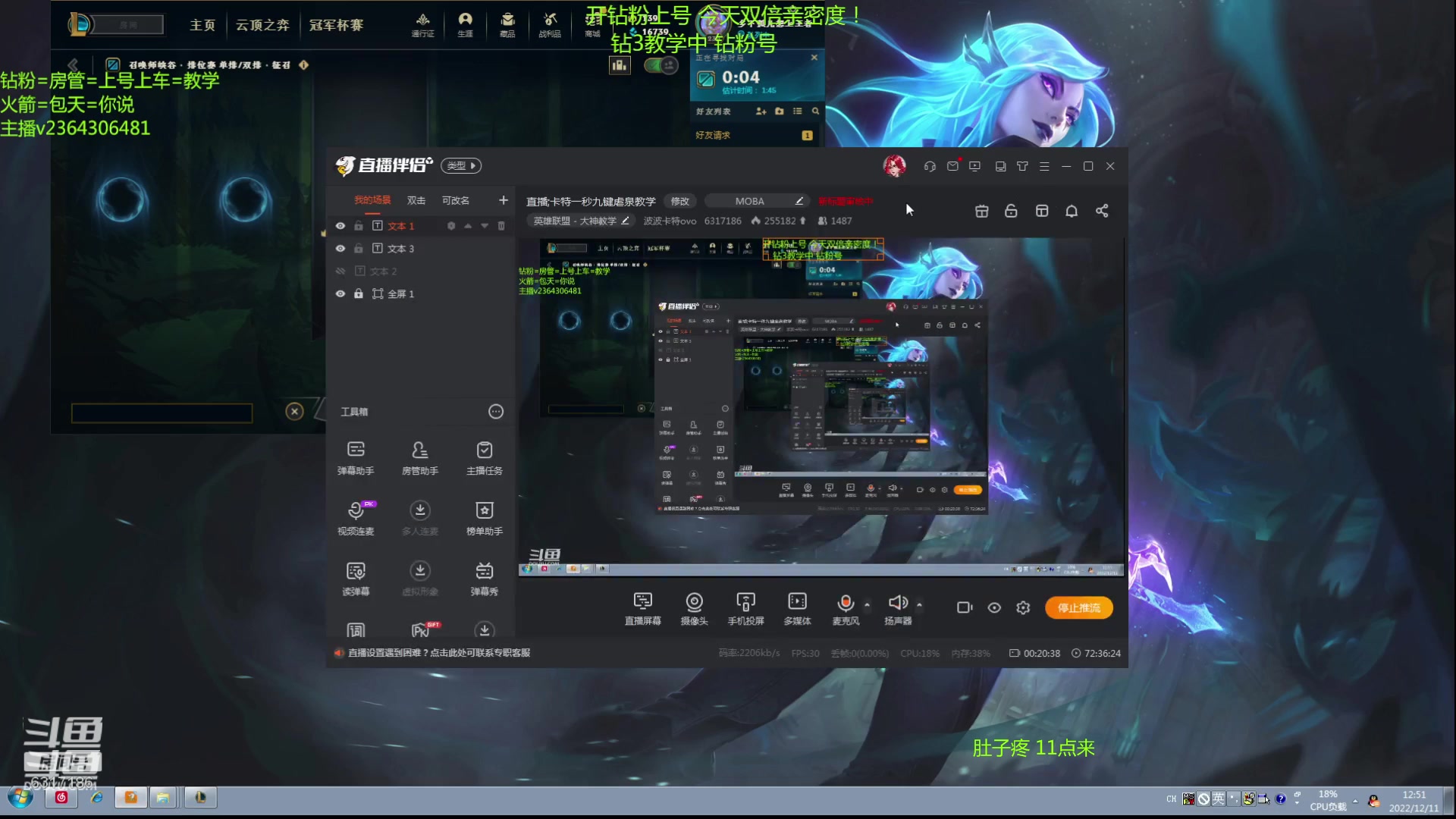
Task: Switch to 可改名 scene tab
Action: (456, 200)
